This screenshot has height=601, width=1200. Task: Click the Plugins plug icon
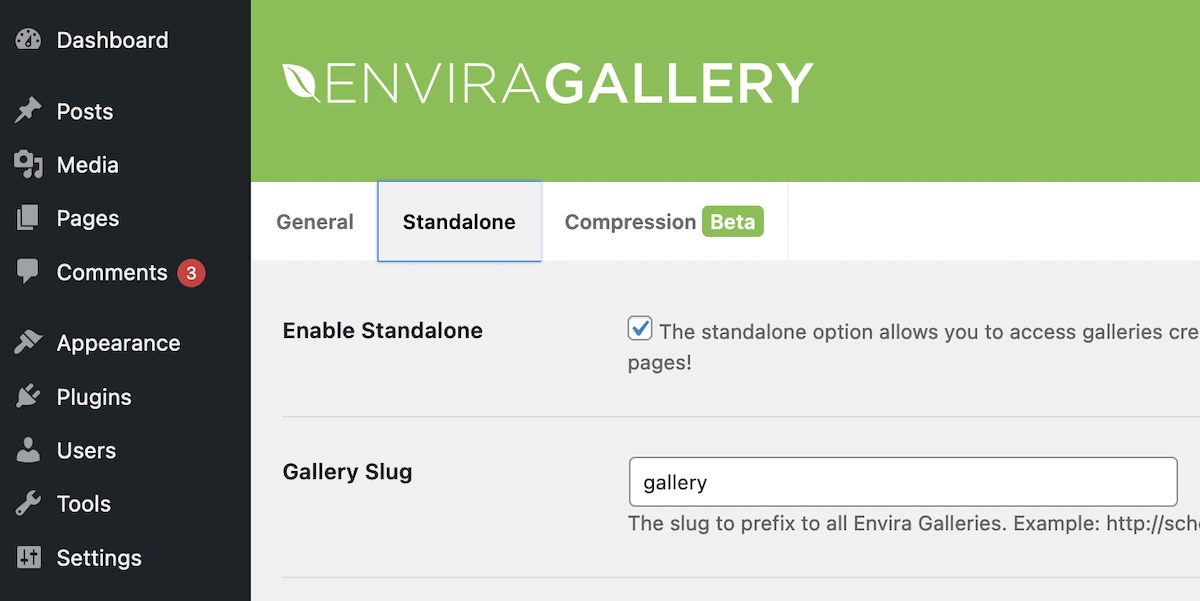tap(29, 397)
